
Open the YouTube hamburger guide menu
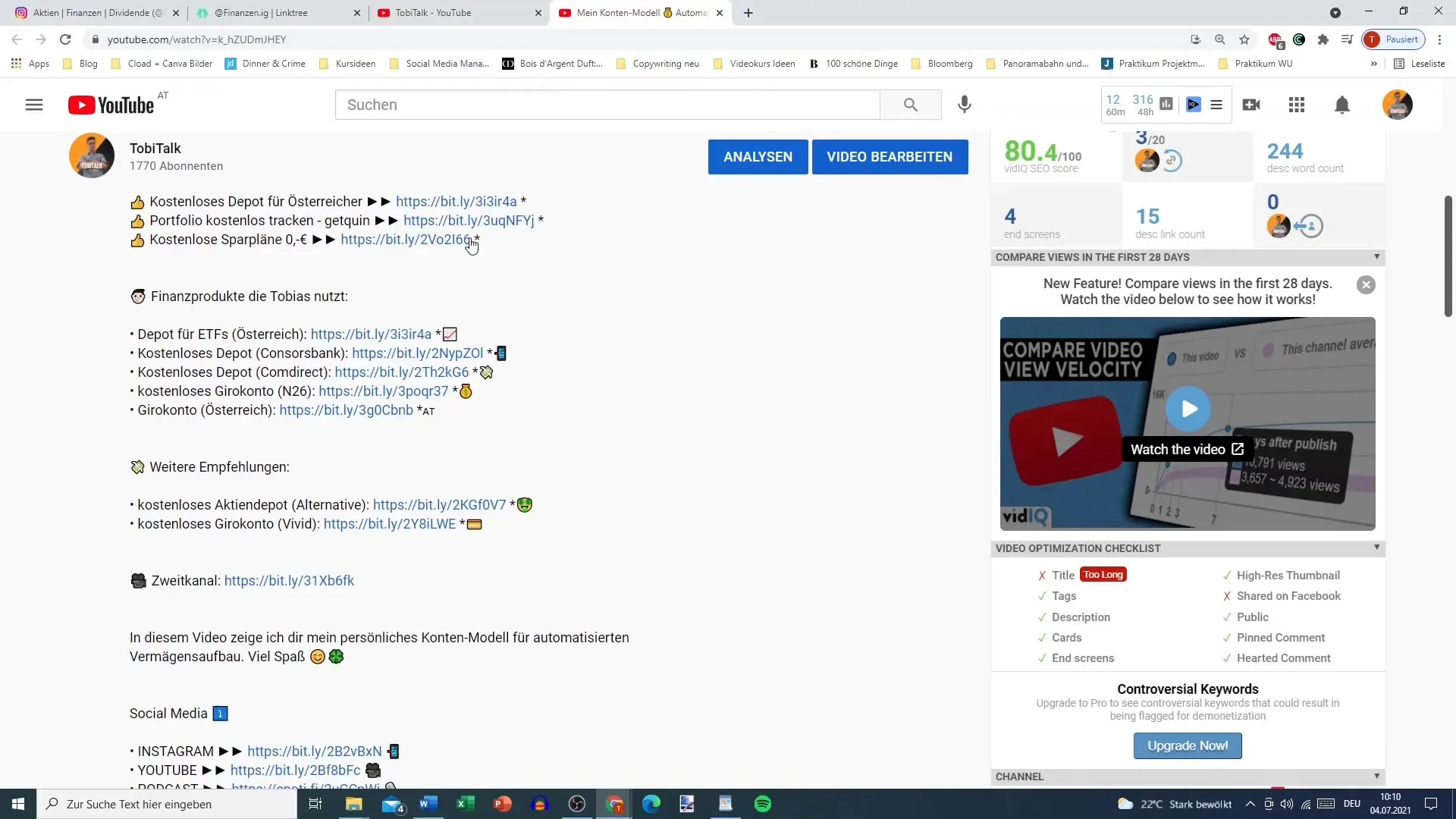(34, 105)
